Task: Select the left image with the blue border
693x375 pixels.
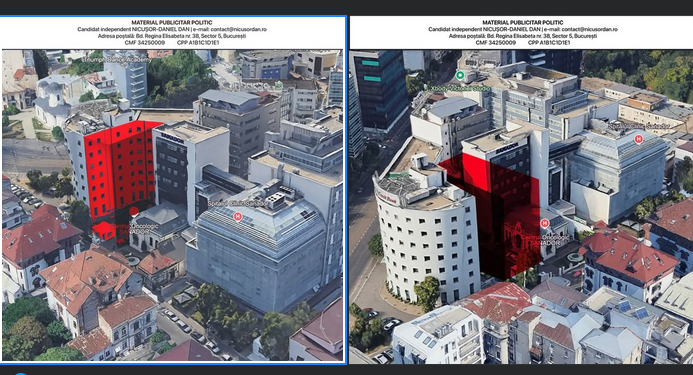Action: [x=172, y=190]
